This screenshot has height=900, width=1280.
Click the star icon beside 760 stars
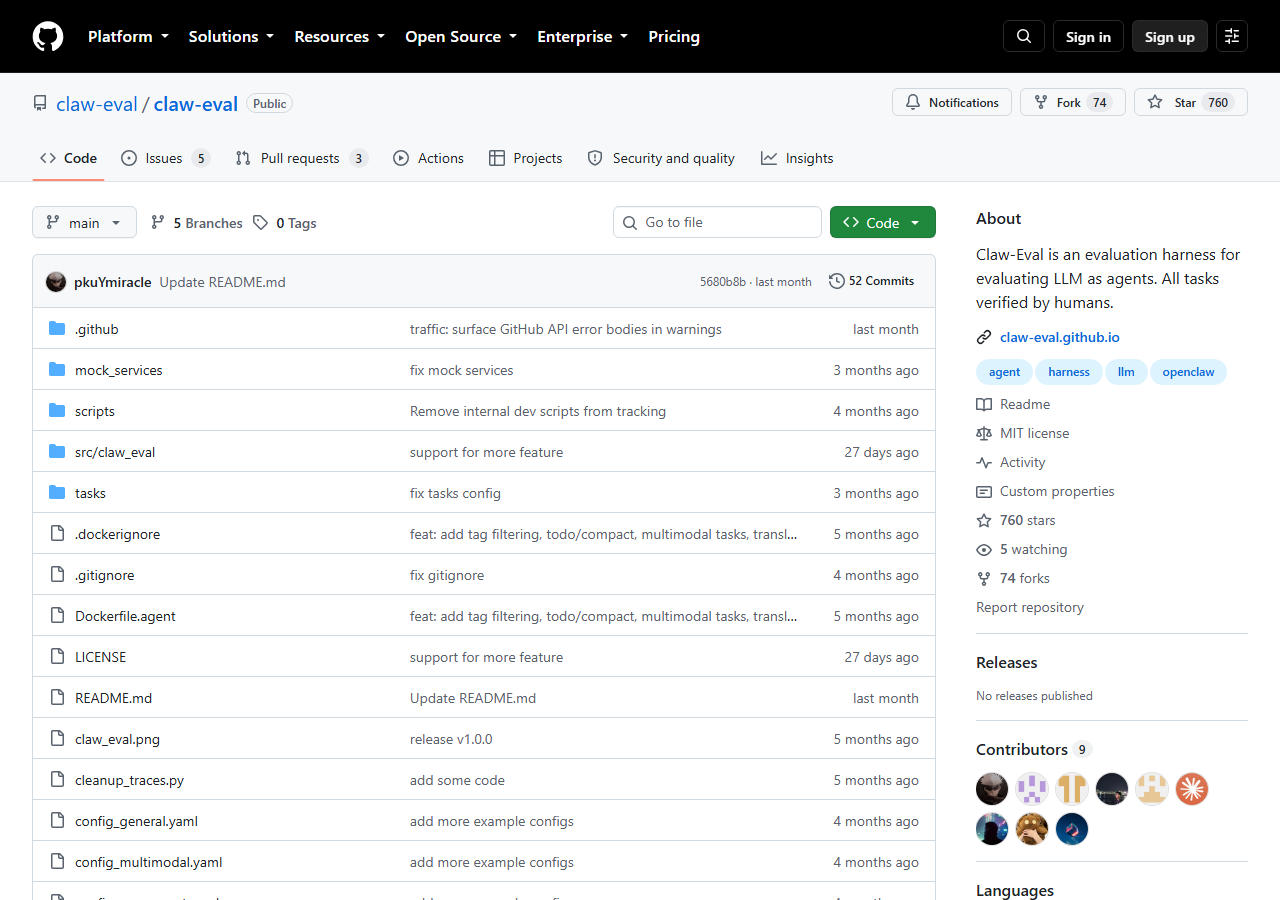pos(984,521)
